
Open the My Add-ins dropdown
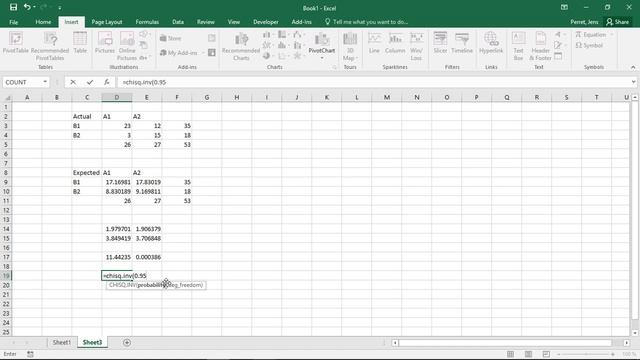[181, 53]
